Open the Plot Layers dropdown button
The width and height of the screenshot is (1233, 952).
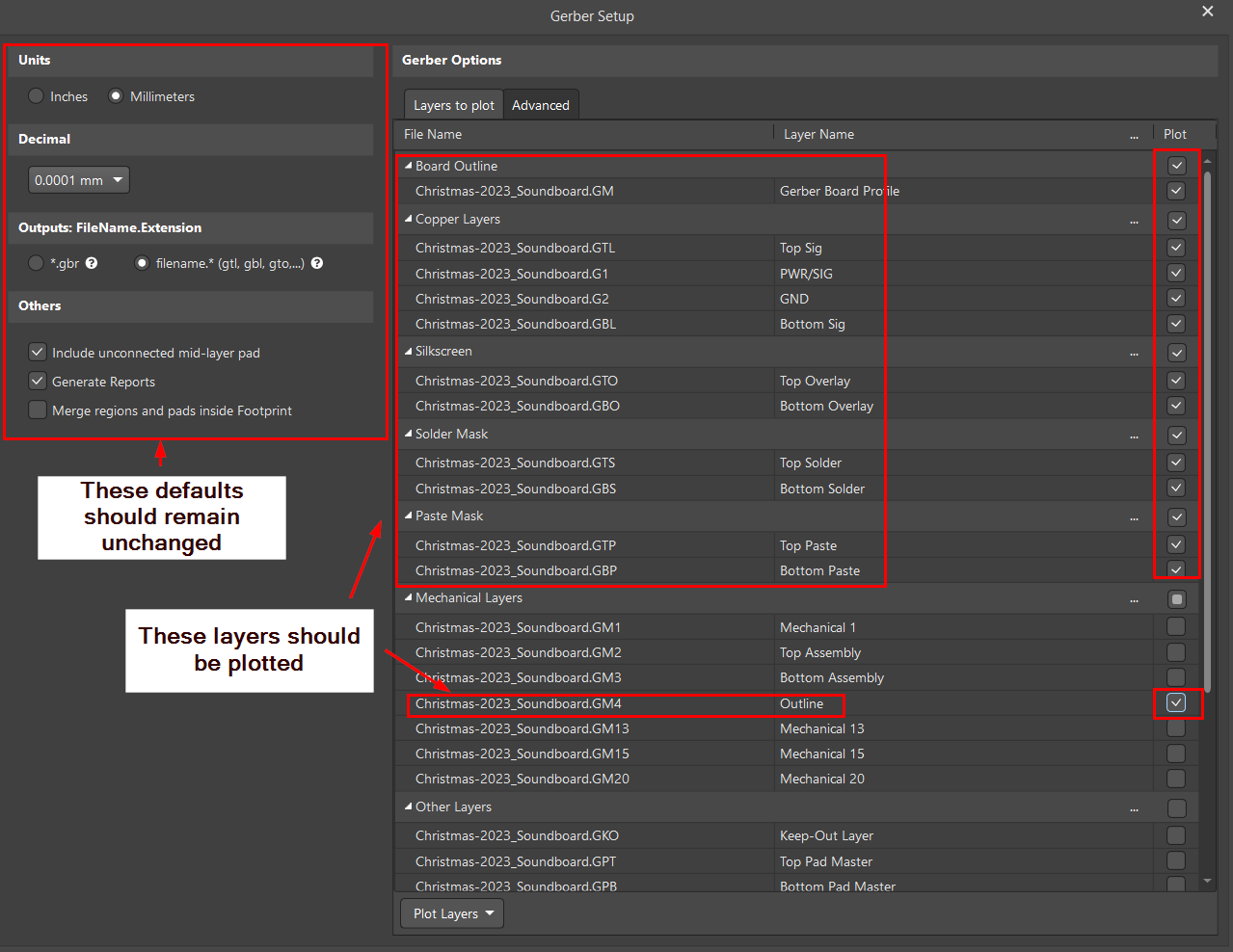[452, 913]
